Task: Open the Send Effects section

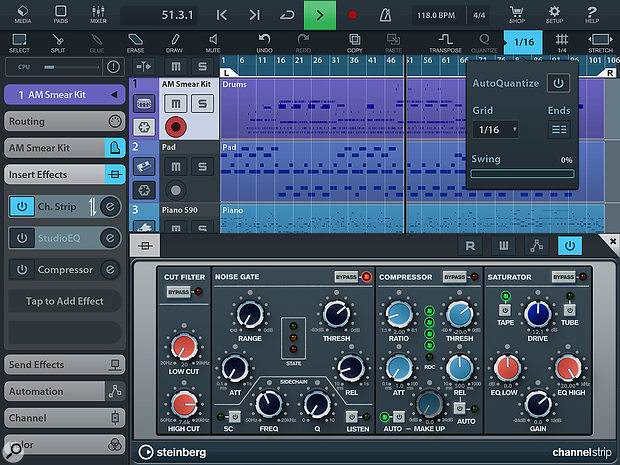Action: pos(65,365)
